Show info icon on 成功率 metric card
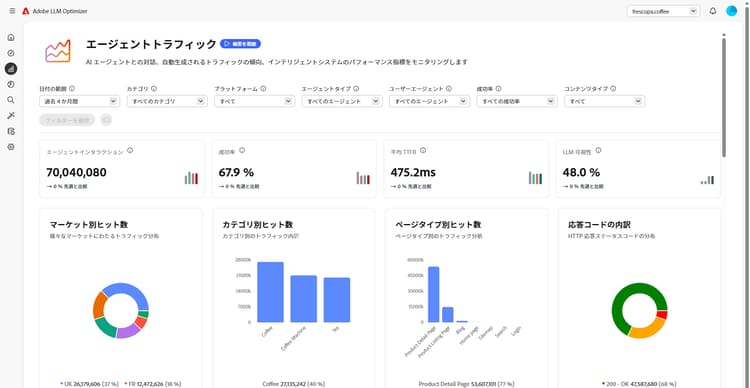750x388 pixels. coord(242,150)
